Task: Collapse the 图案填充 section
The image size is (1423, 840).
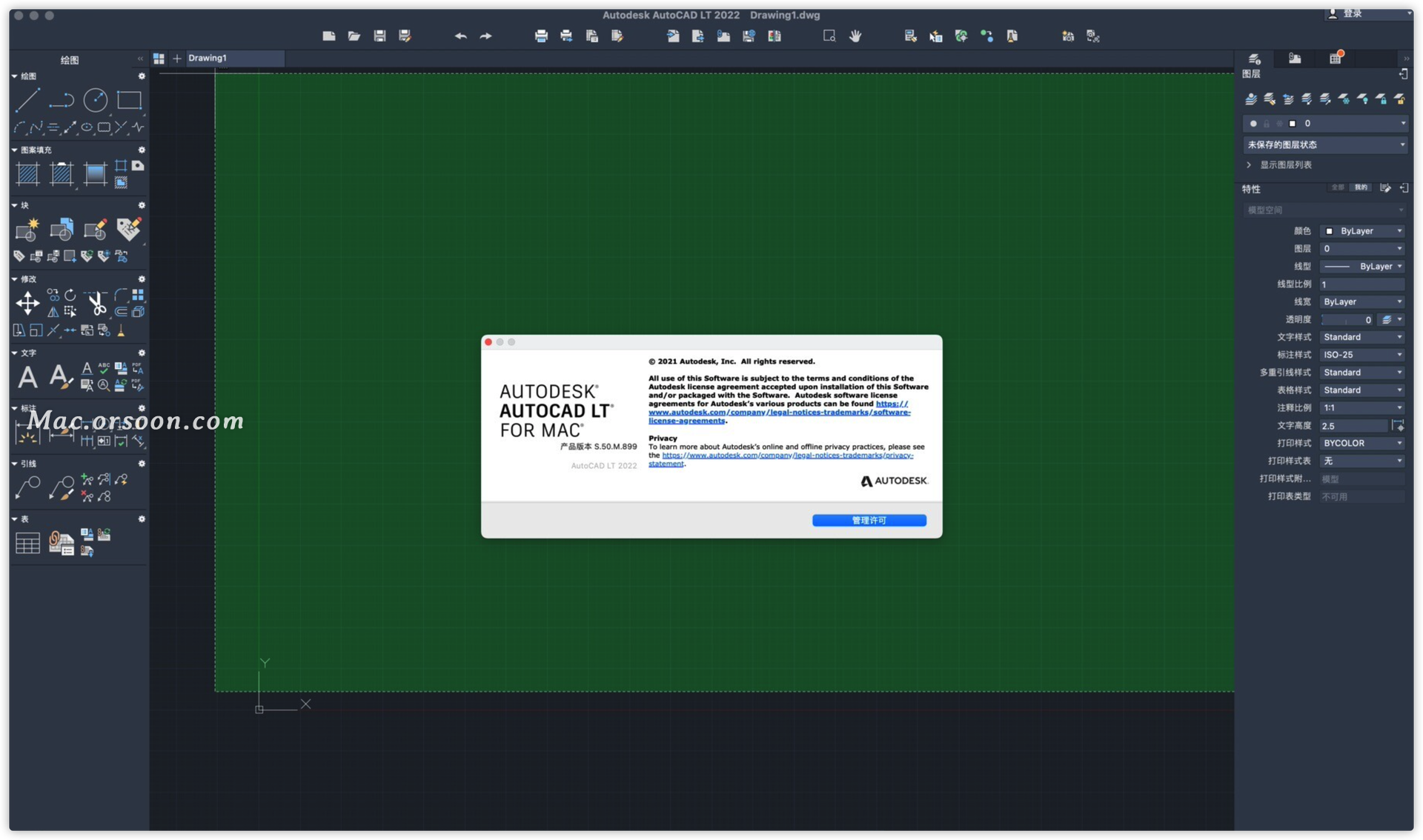Action: (x=15, y=150)
